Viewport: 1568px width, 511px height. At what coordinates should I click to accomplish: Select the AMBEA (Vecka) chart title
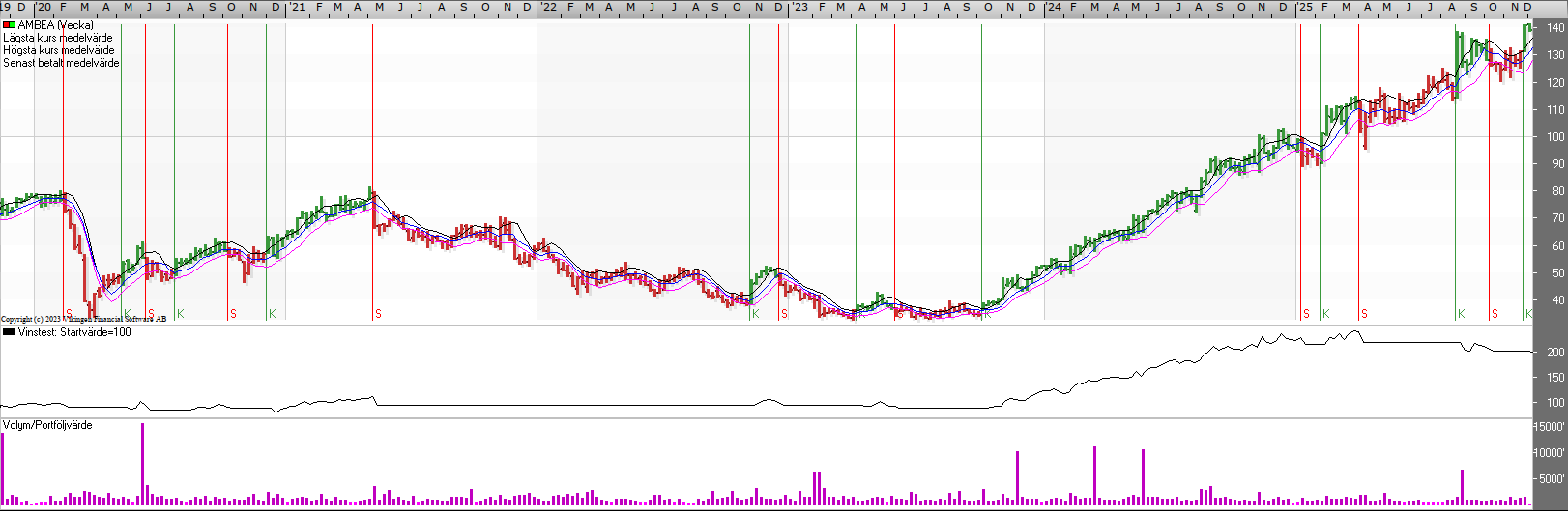[x=56, y=25]
